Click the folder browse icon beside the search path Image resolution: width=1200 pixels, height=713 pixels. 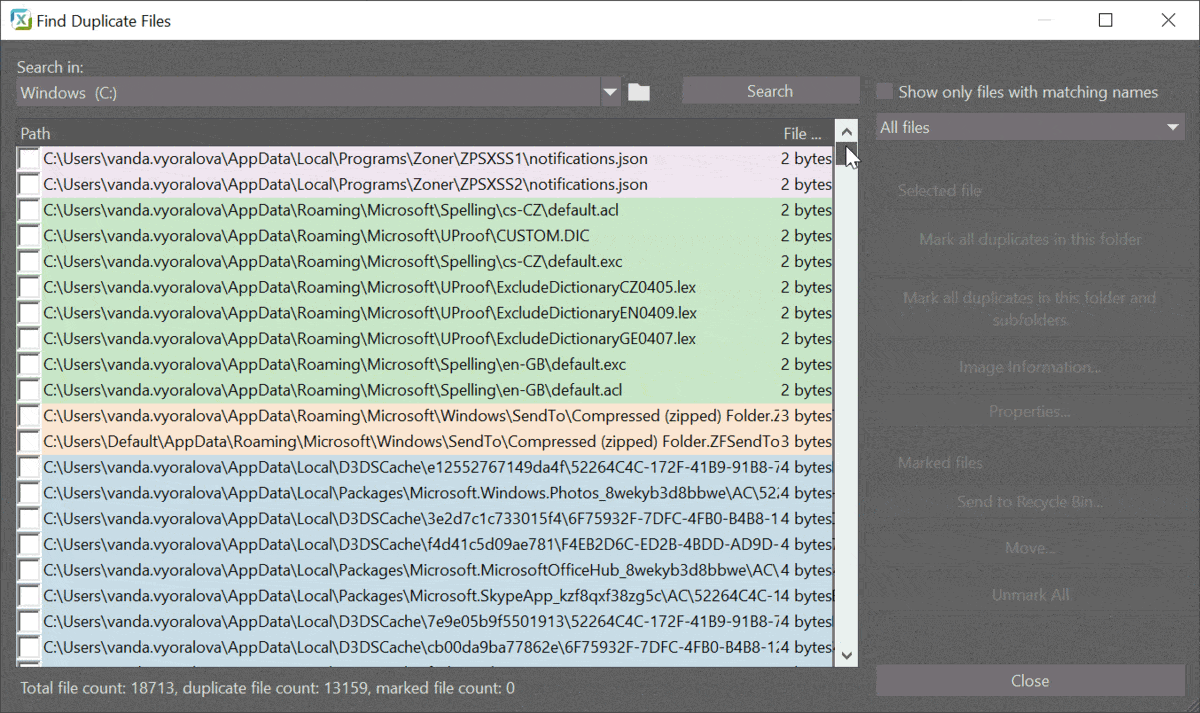638,91
